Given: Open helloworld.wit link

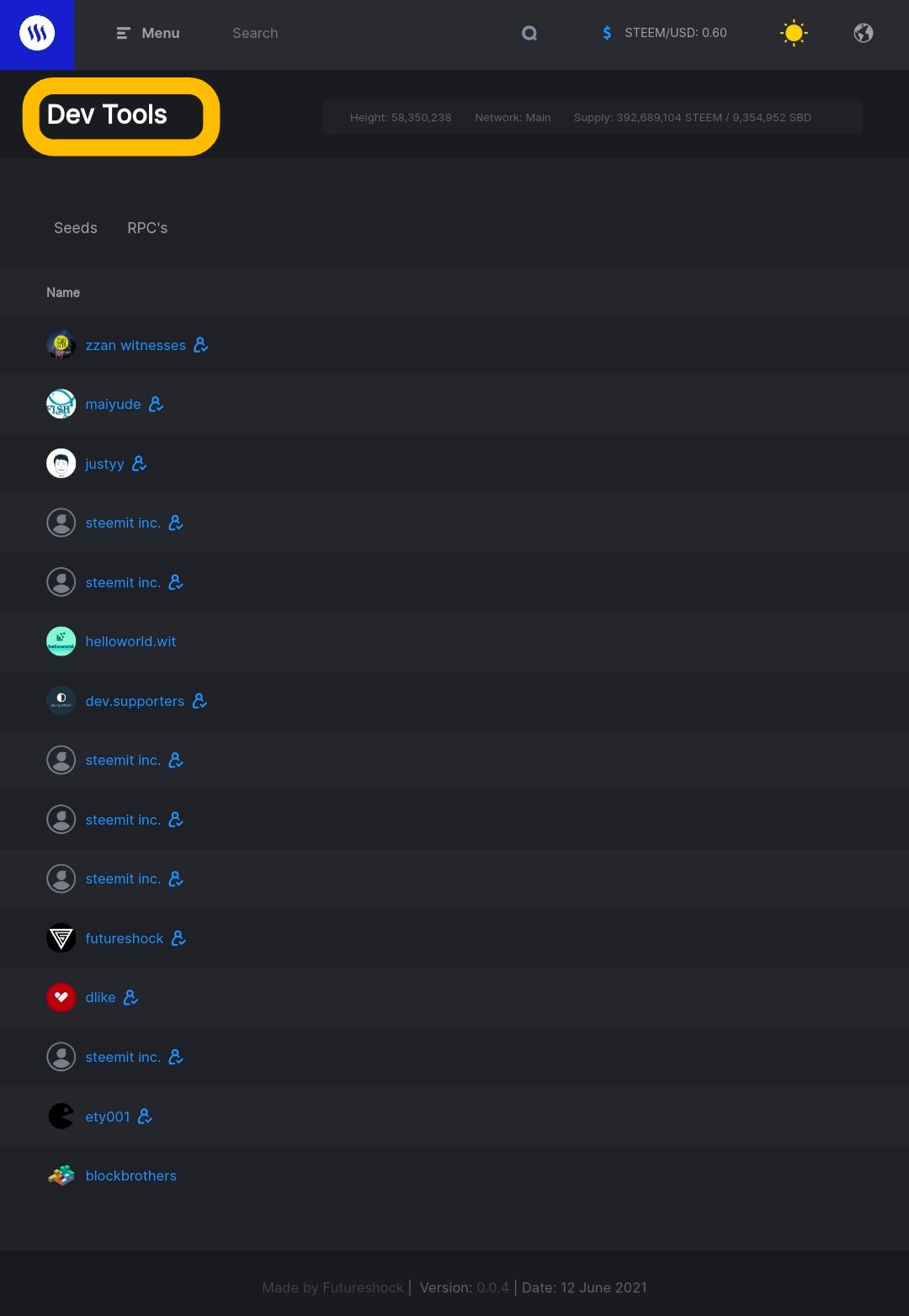Looking at the screenshot, I should [130, 641].
